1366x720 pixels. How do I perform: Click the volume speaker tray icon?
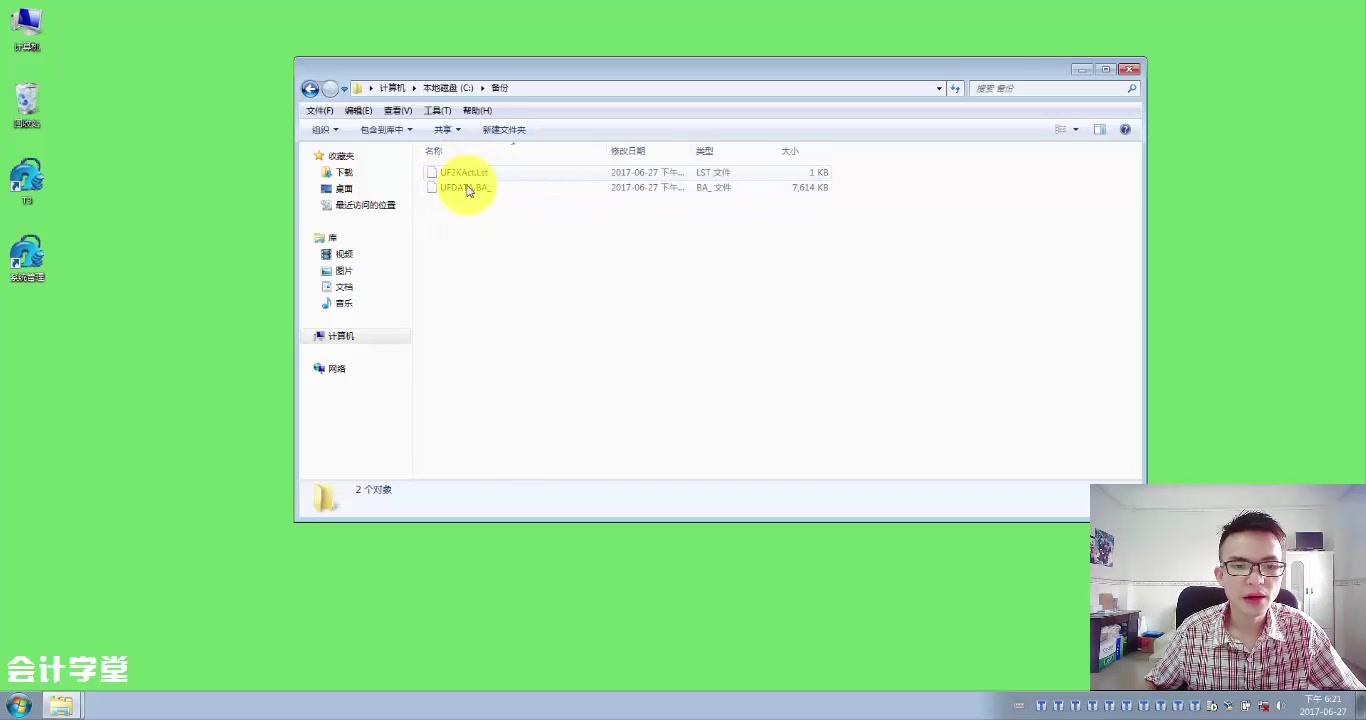tap(1279, 706)
